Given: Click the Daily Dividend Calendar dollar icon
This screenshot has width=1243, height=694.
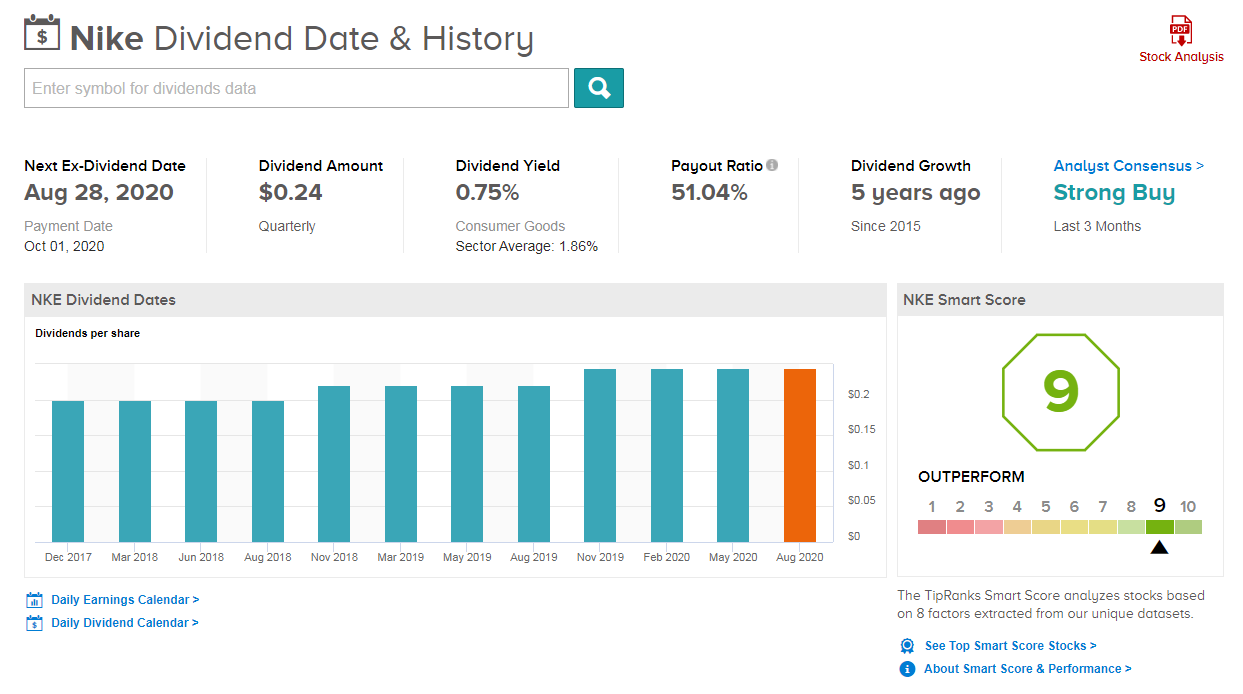Looking at the screenshot, I should (x=35, y=623).
